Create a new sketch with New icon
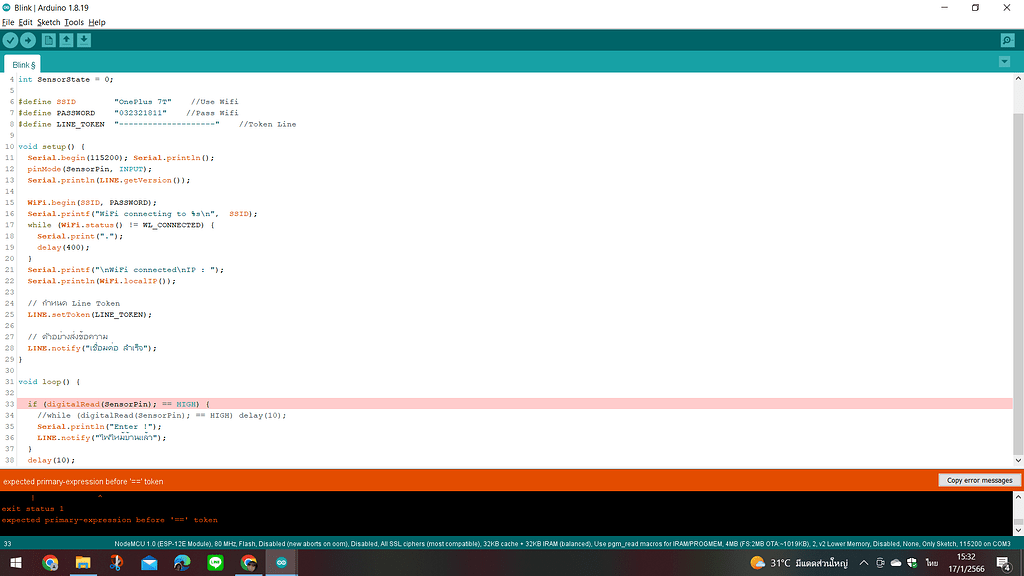Viewport: 1024px width, 576px height. tap(48, 40)
